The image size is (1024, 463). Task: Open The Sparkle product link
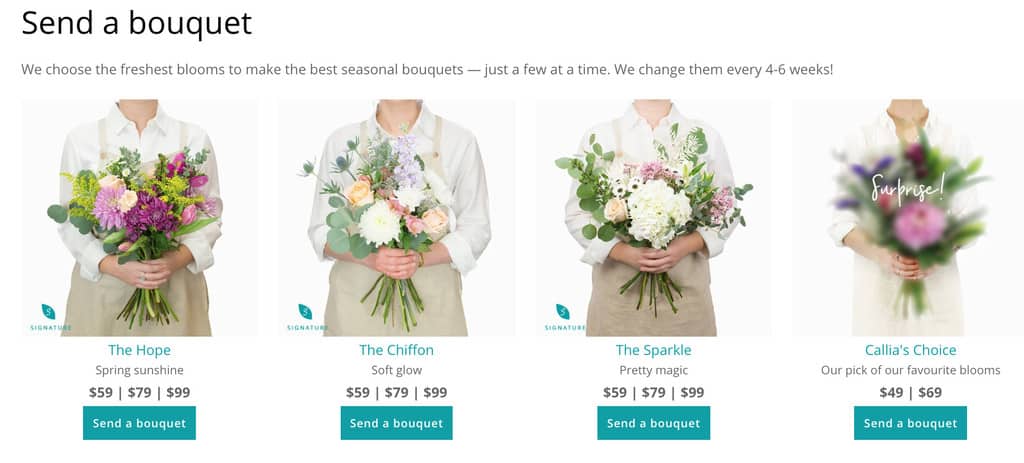click(x=653, y=350)
